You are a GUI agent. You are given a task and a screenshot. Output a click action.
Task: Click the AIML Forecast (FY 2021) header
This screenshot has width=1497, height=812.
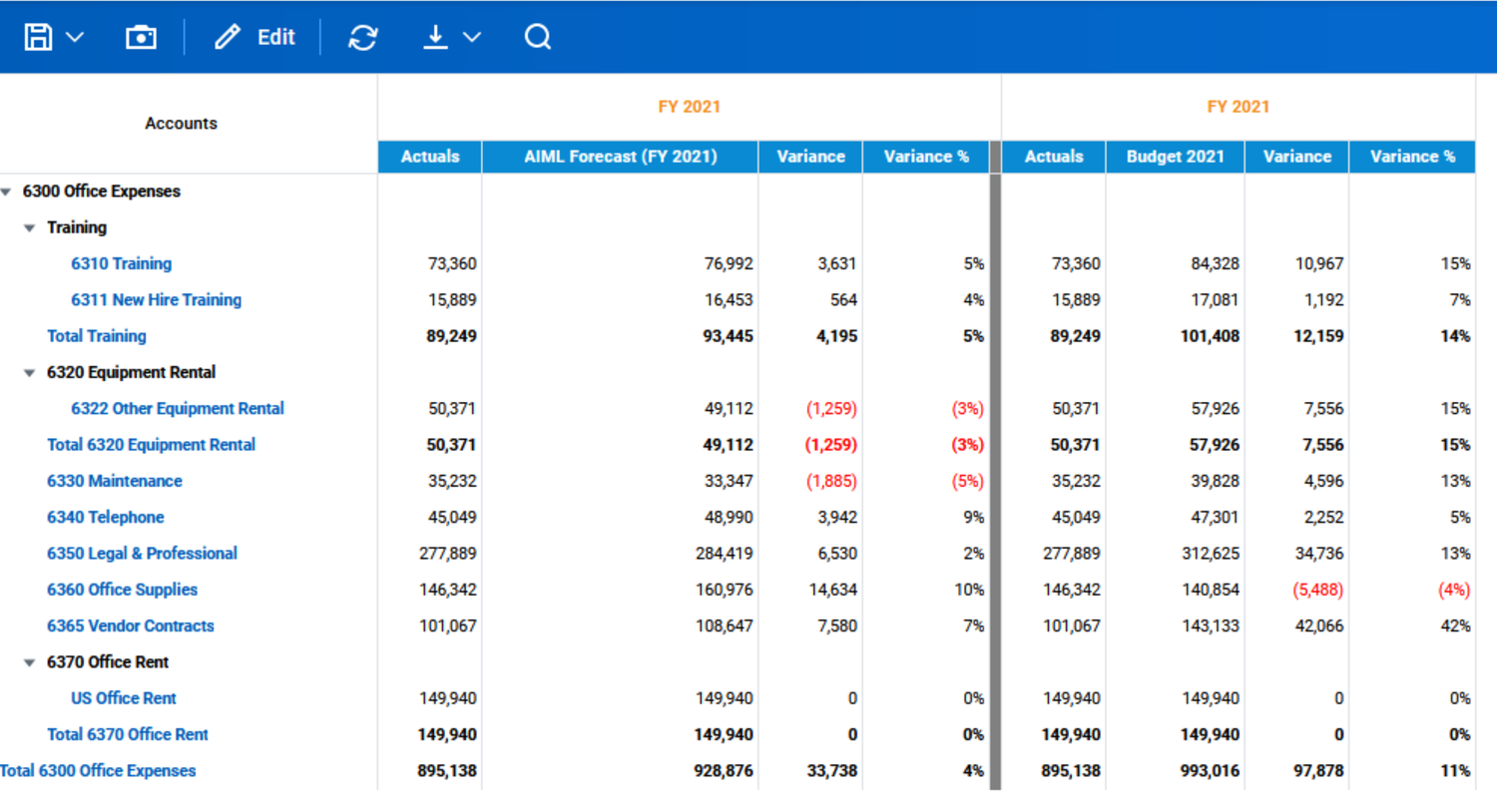point(620,156)
